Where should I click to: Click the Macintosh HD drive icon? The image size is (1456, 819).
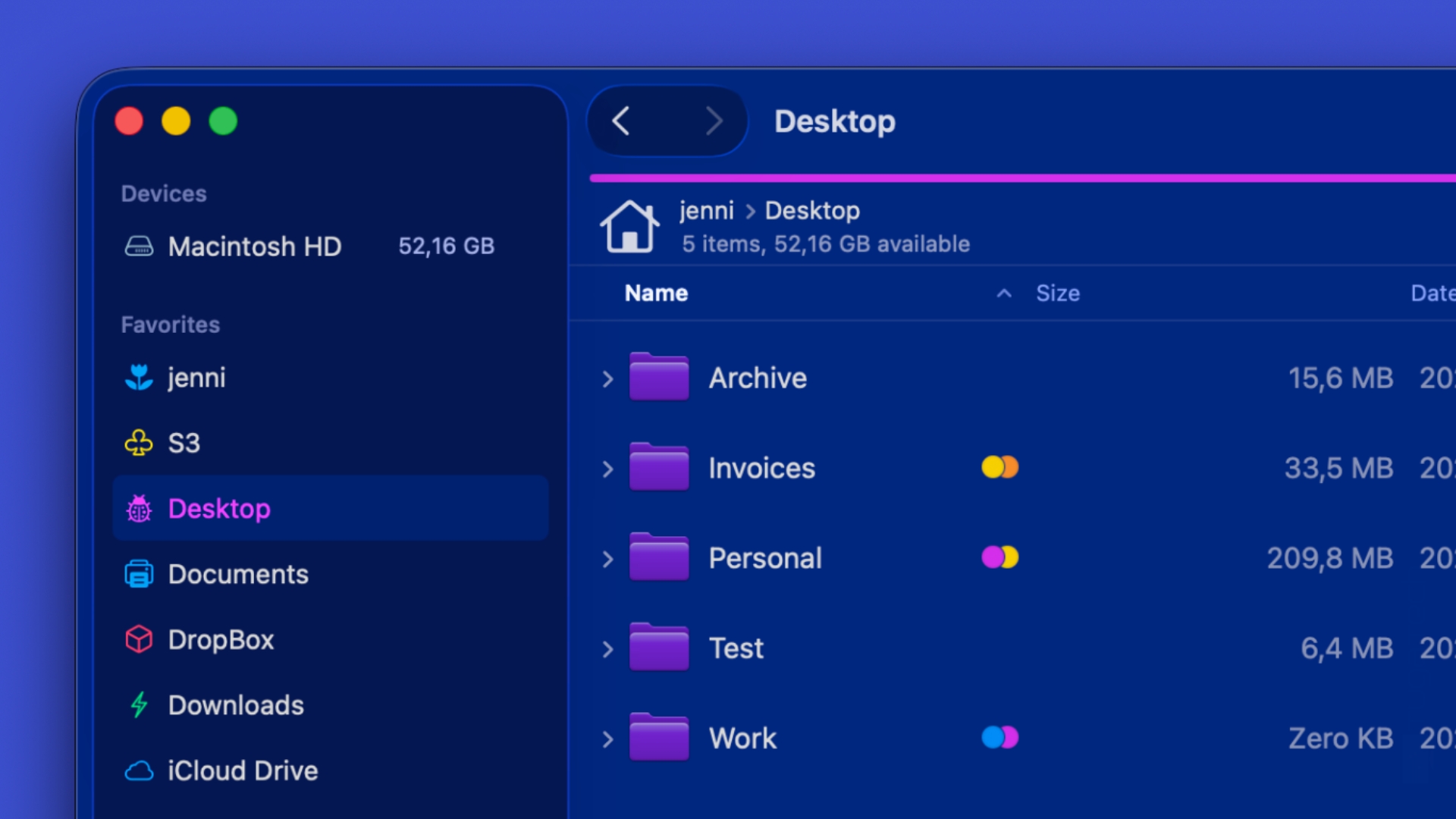pyautogui.click(x=141, y=245)
